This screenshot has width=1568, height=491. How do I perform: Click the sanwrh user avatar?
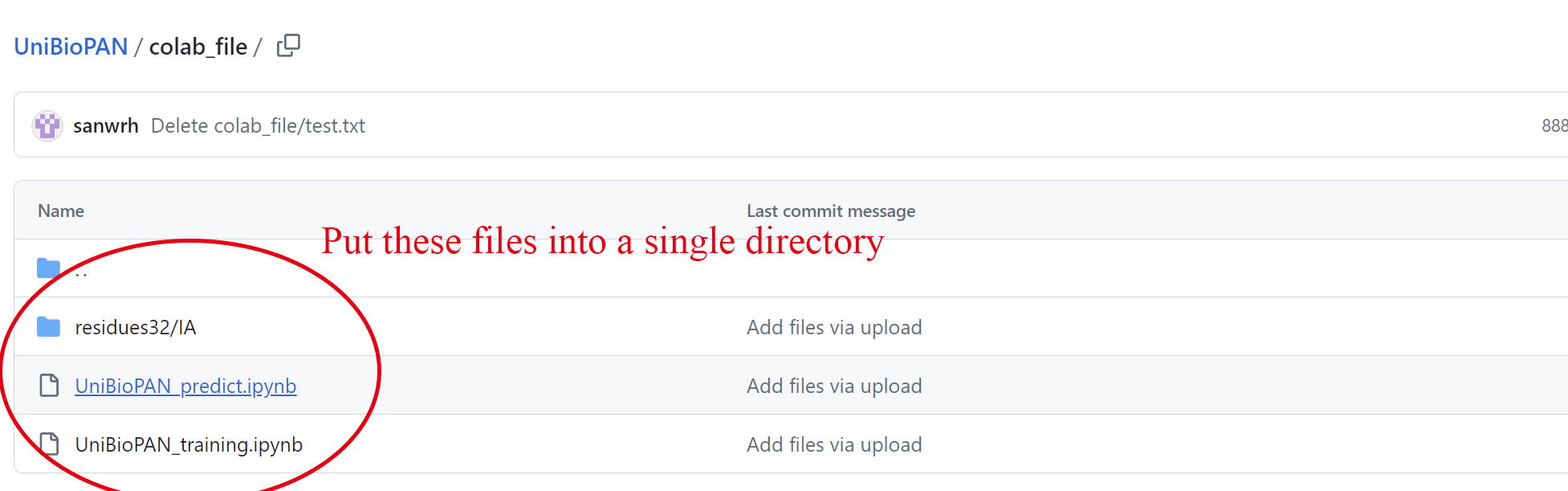[47, 126]
